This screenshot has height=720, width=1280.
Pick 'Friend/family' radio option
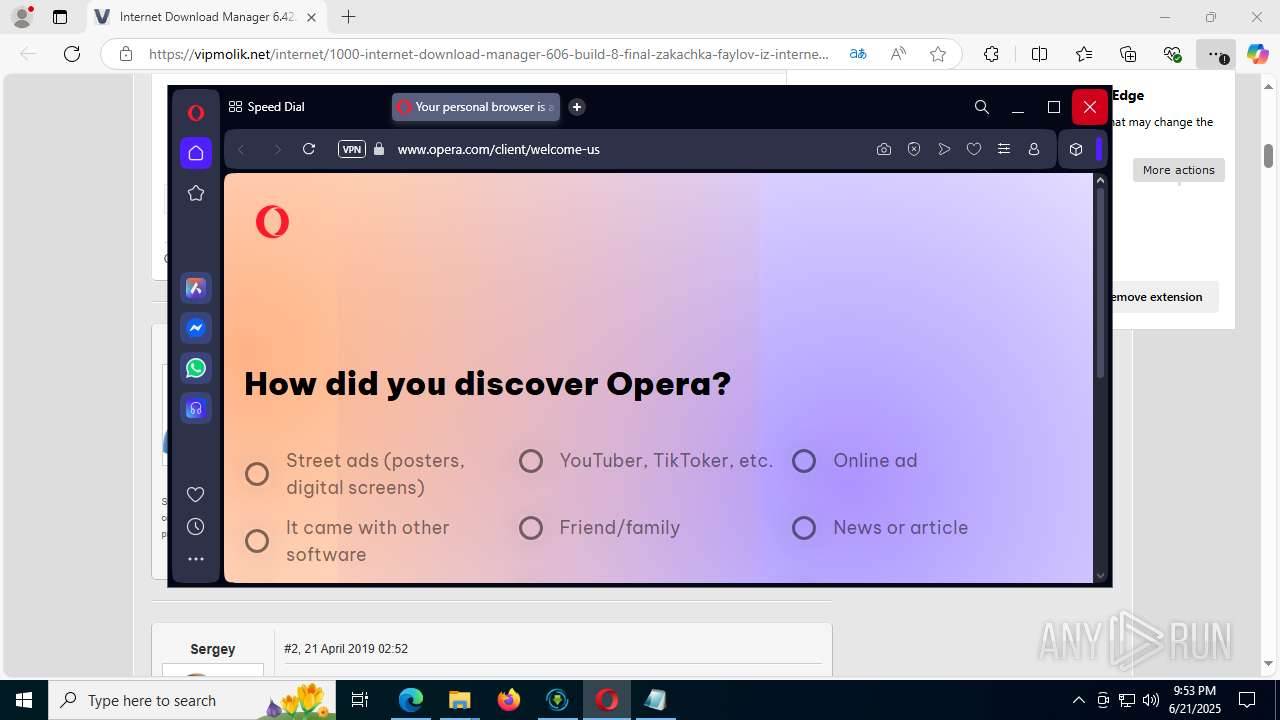[x=531, y=528]
